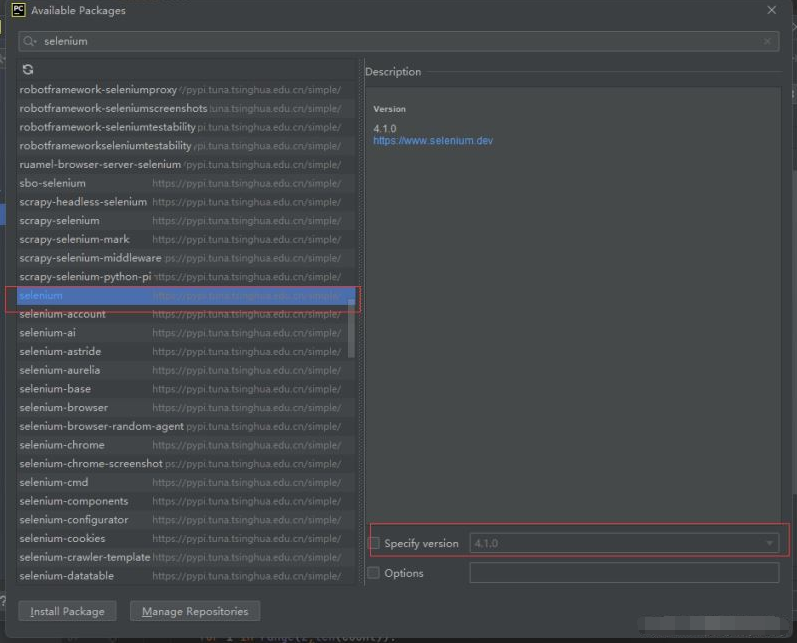The image size is (797, 643).
Task: Select selenium-cookies package
Action: (x=186, y=538)
